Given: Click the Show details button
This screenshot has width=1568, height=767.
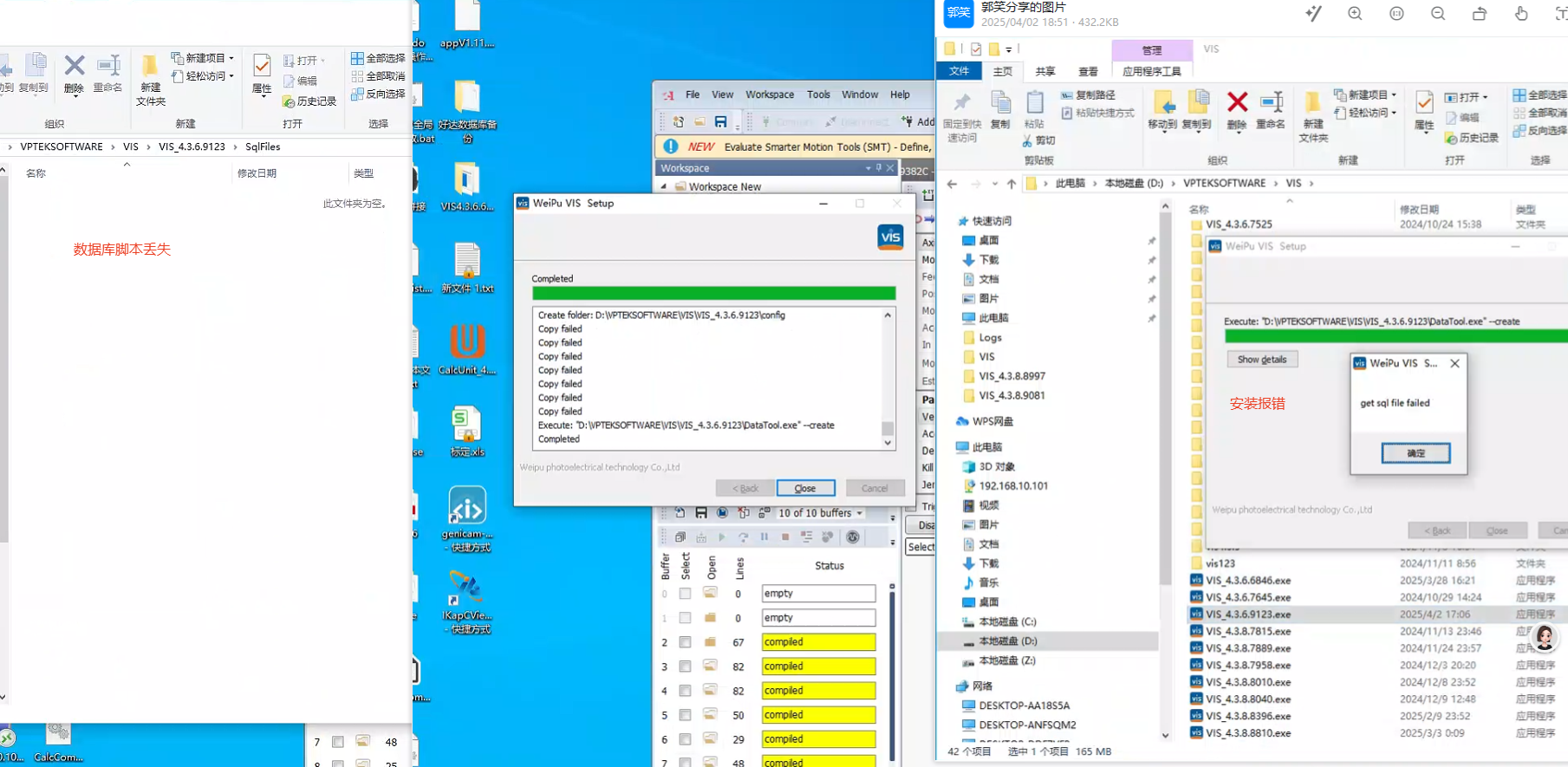Looking at the screenshot, I should coord(1262,360).
